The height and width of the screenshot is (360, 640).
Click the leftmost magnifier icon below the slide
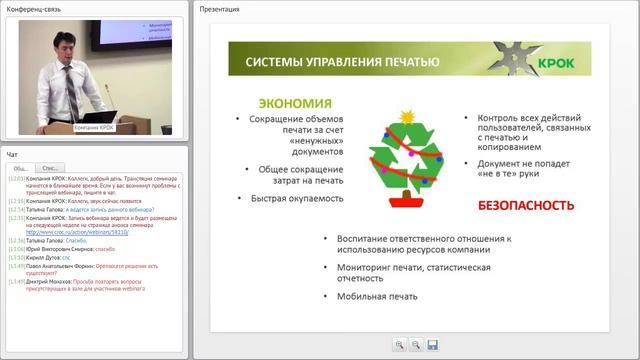[x=400, y=345]
